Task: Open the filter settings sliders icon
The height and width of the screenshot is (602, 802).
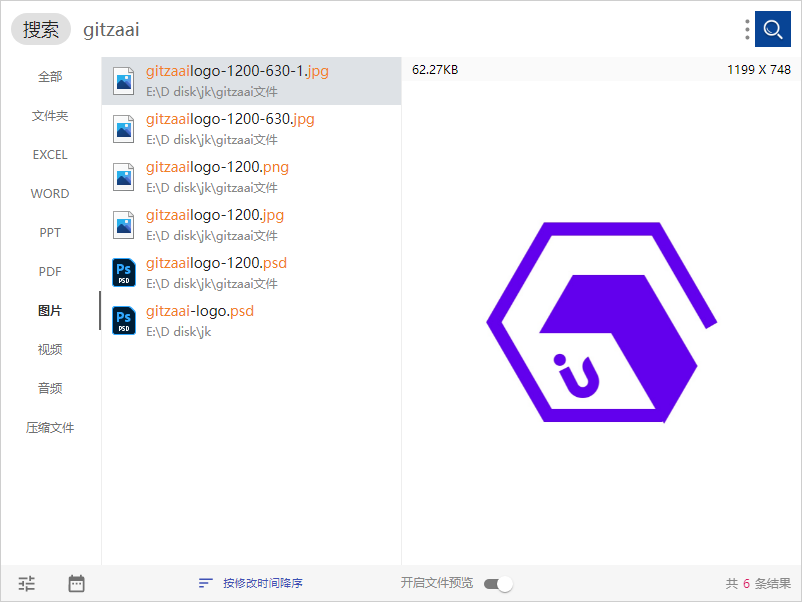Action: (27, 584)
